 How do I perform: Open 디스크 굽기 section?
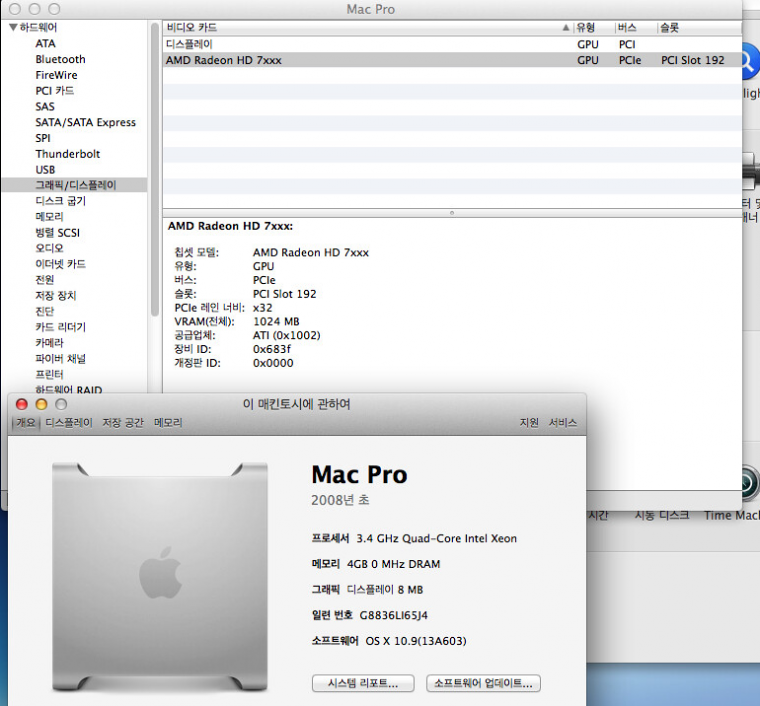61,201
